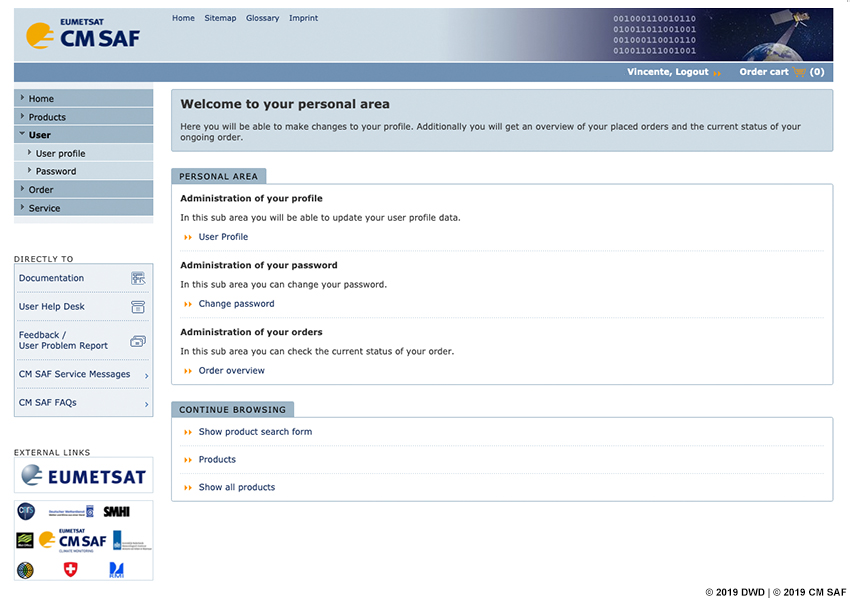Open Feedback / User Problem Report link
The width and height of the screenshot is (850, 600).
[63, 340]
